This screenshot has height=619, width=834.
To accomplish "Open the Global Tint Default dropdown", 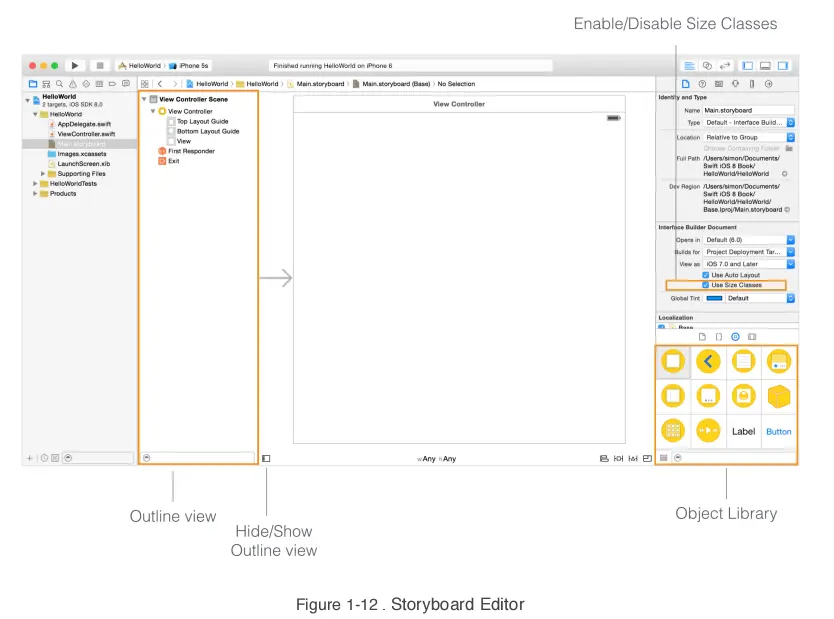I will [760, 298].
